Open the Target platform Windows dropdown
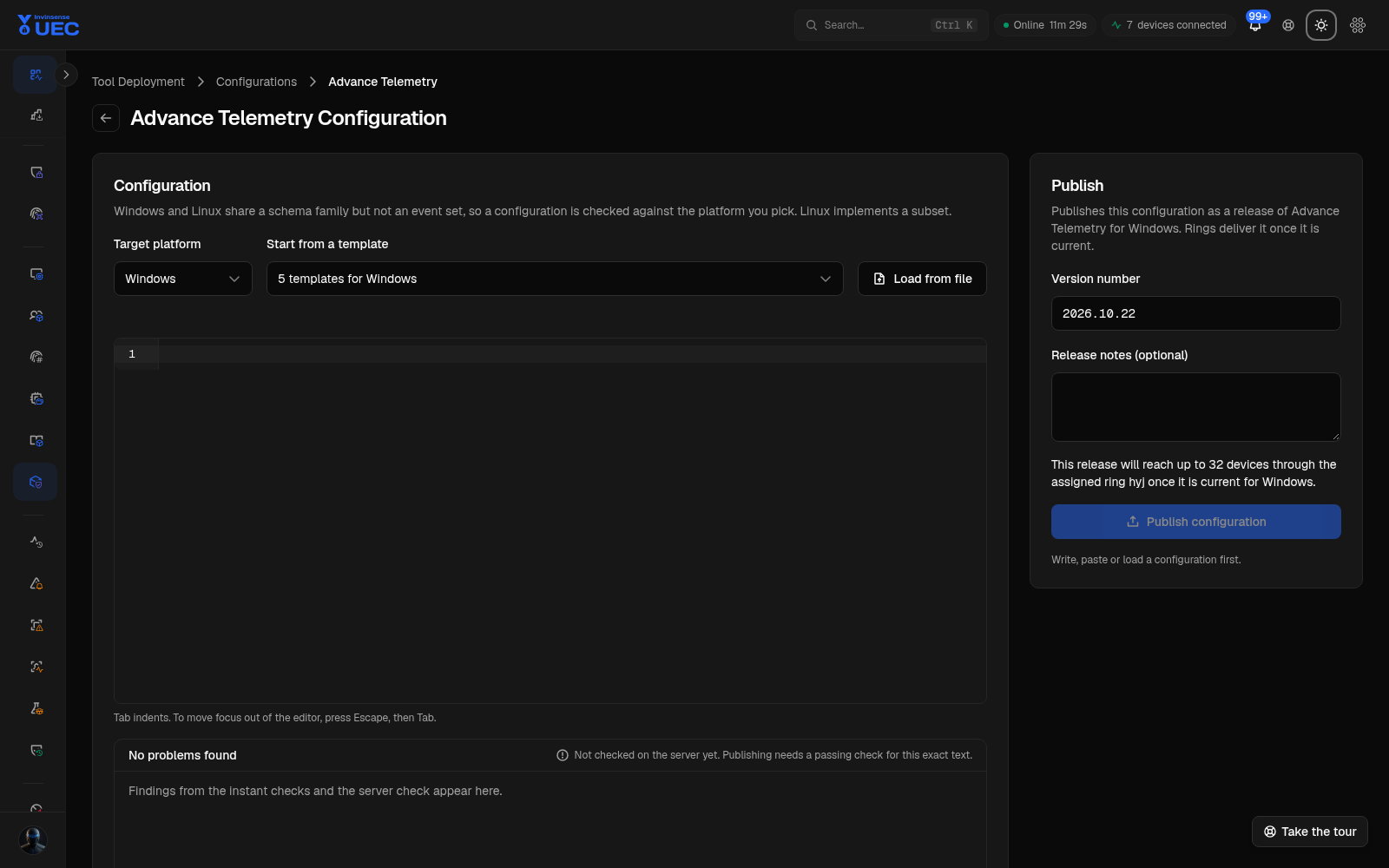The height and width of the screenshot is (868, 1389). tap(183, 279)
